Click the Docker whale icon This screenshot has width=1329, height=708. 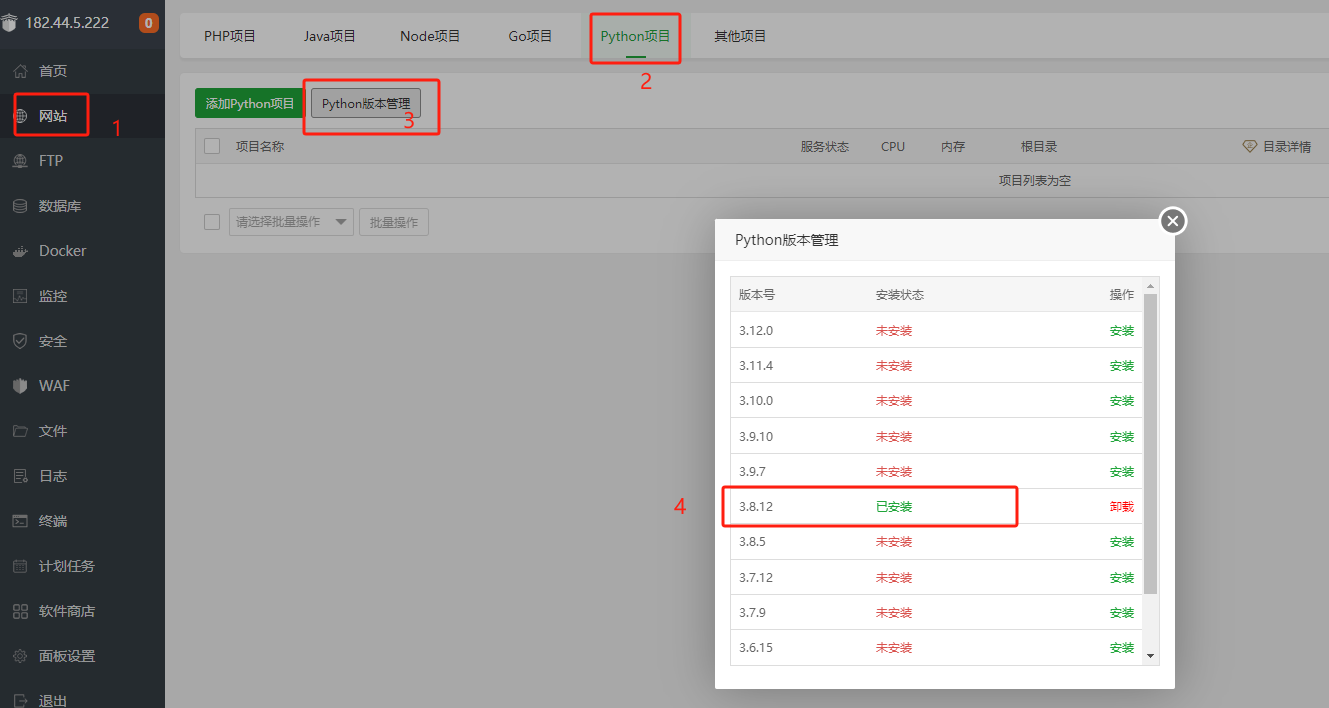(x=20, y=251)
